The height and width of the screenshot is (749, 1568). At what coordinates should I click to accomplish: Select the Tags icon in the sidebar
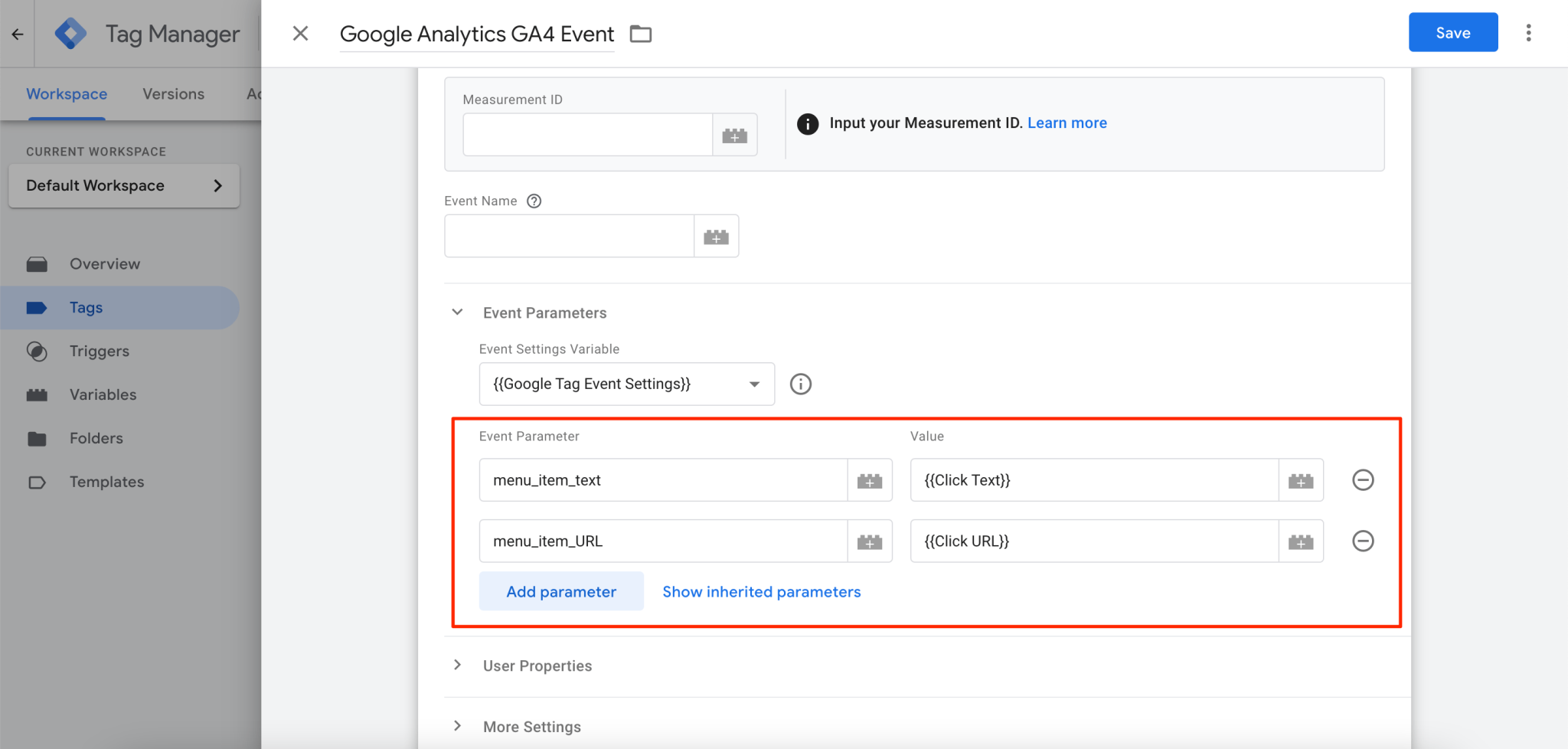click(38, 307)
